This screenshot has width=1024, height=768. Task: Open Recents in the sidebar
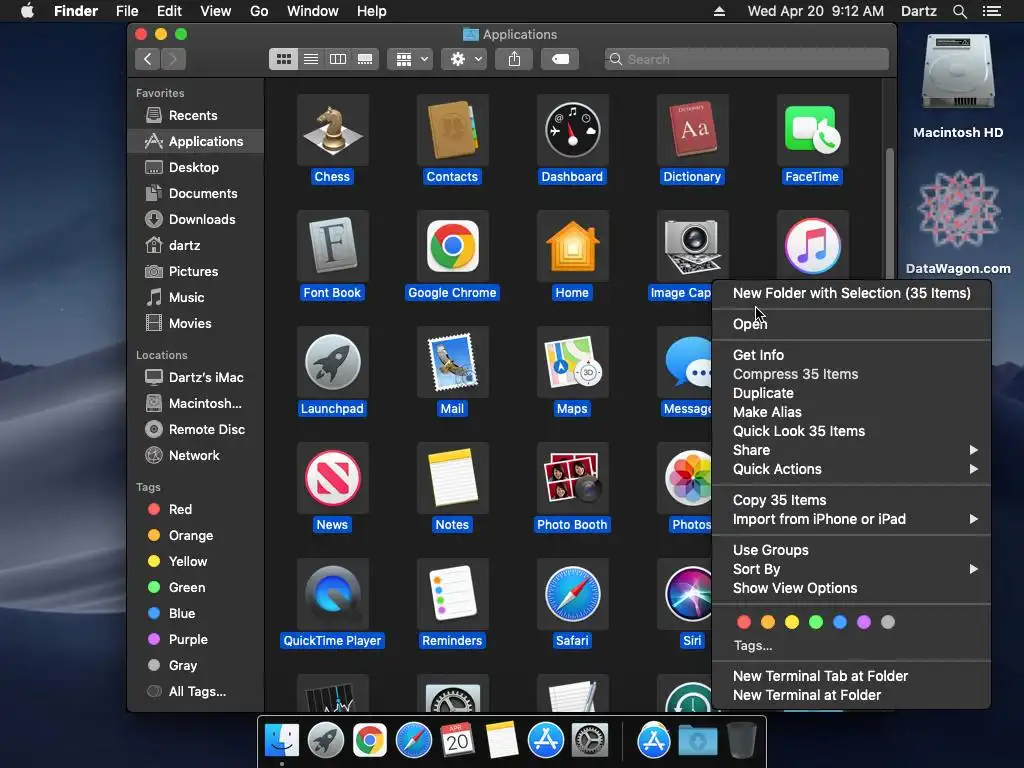pos(196,116)
